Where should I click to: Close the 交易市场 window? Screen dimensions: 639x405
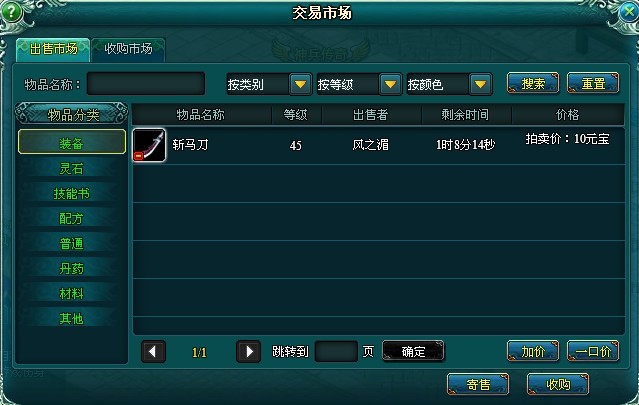[x=628, y=12]
